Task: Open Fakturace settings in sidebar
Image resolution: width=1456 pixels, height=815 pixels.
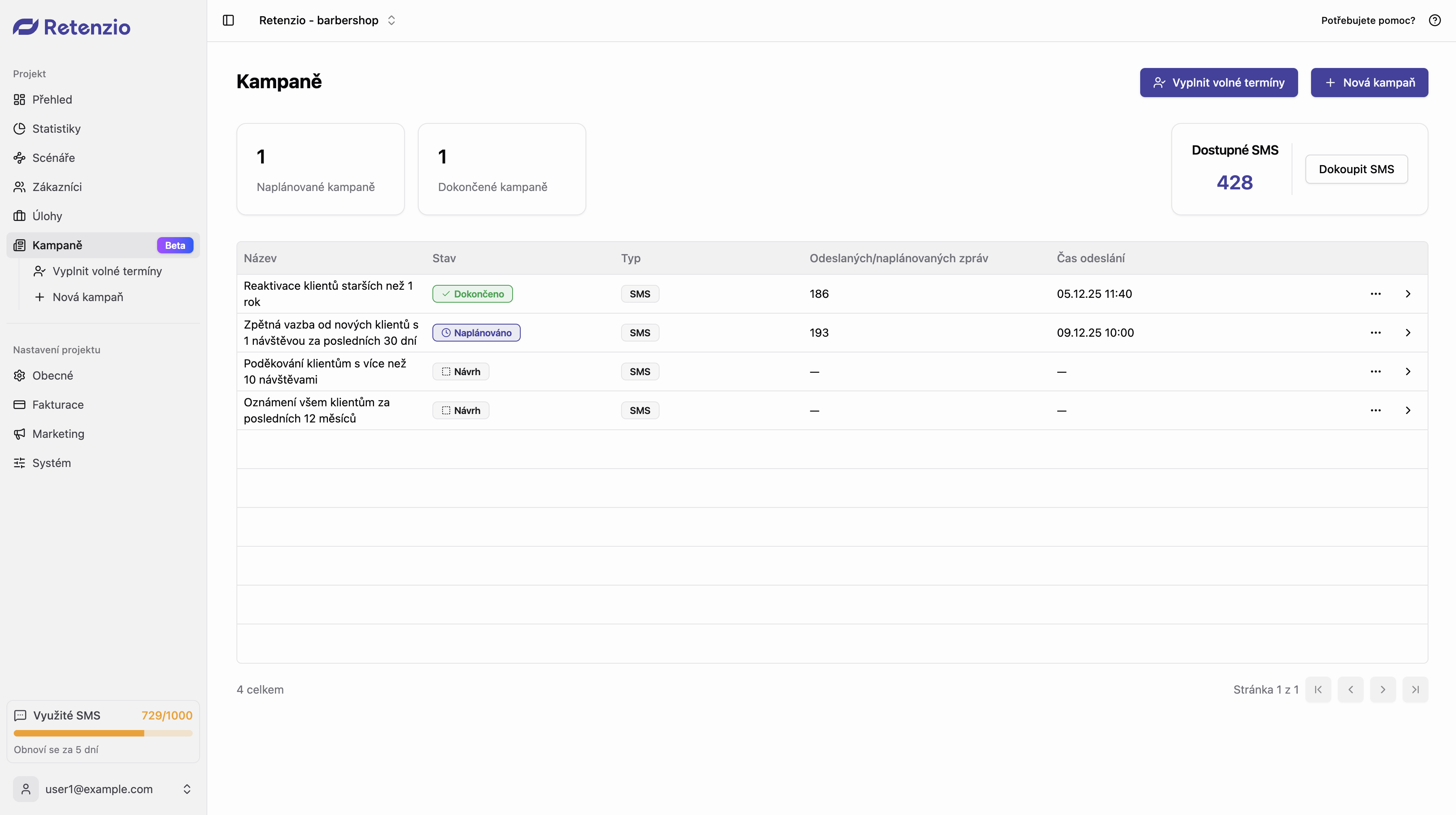Action: tap(57, 405)
